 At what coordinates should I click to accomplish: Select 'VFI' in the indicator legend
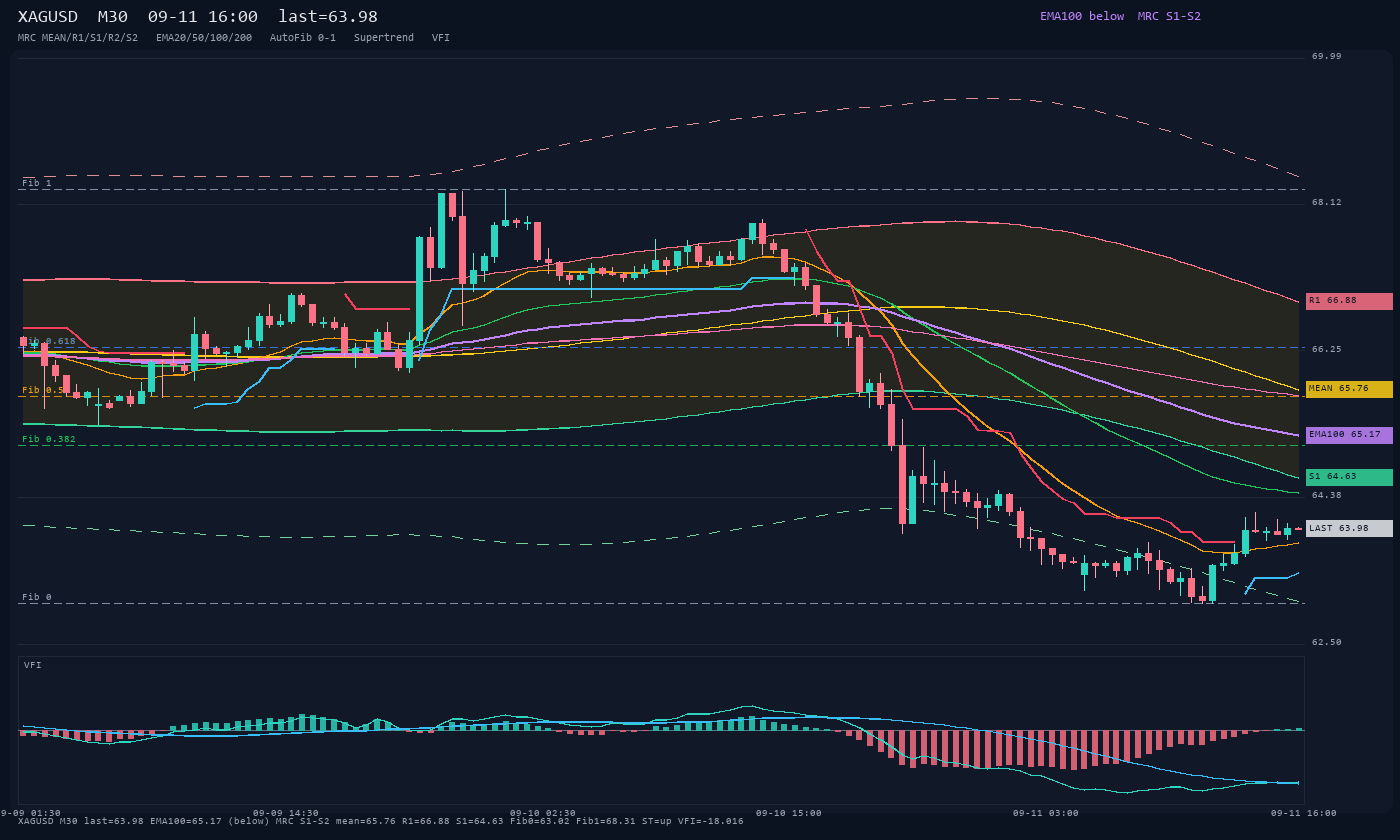click(x=441, y=37)
